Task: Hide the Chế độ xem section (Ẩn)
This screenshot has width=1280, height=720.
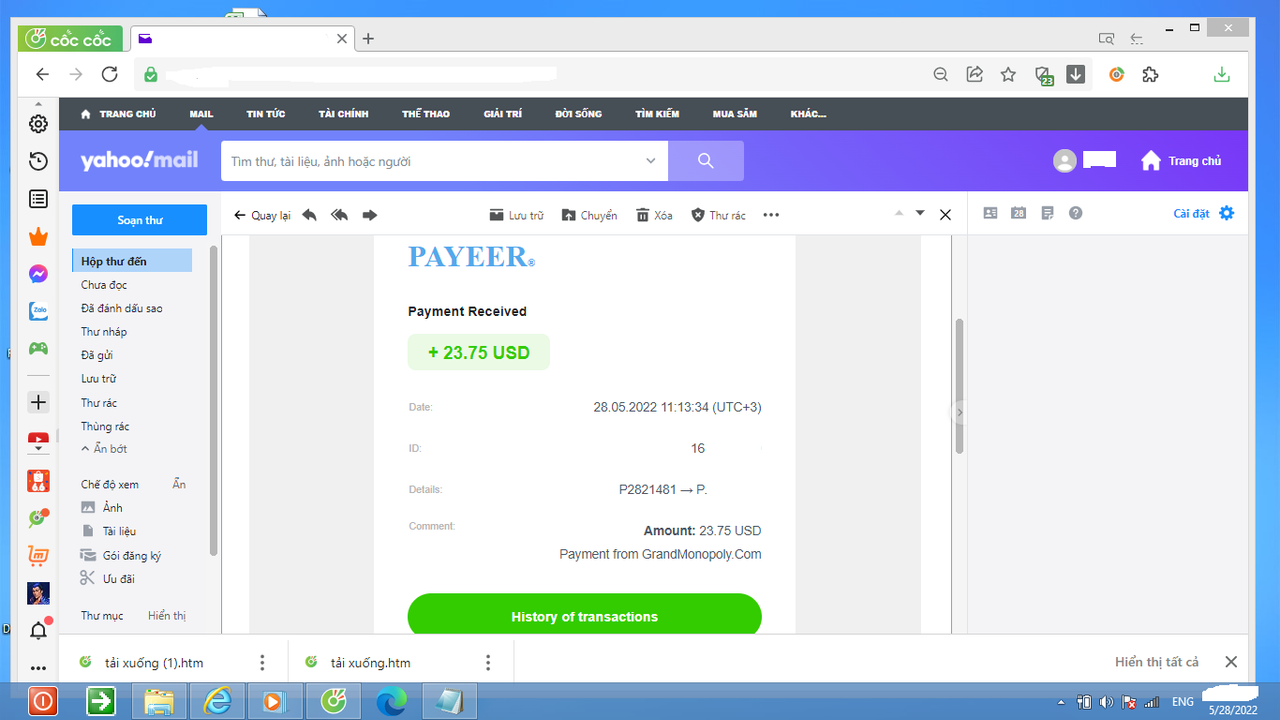Action: [x=179, y=484]
